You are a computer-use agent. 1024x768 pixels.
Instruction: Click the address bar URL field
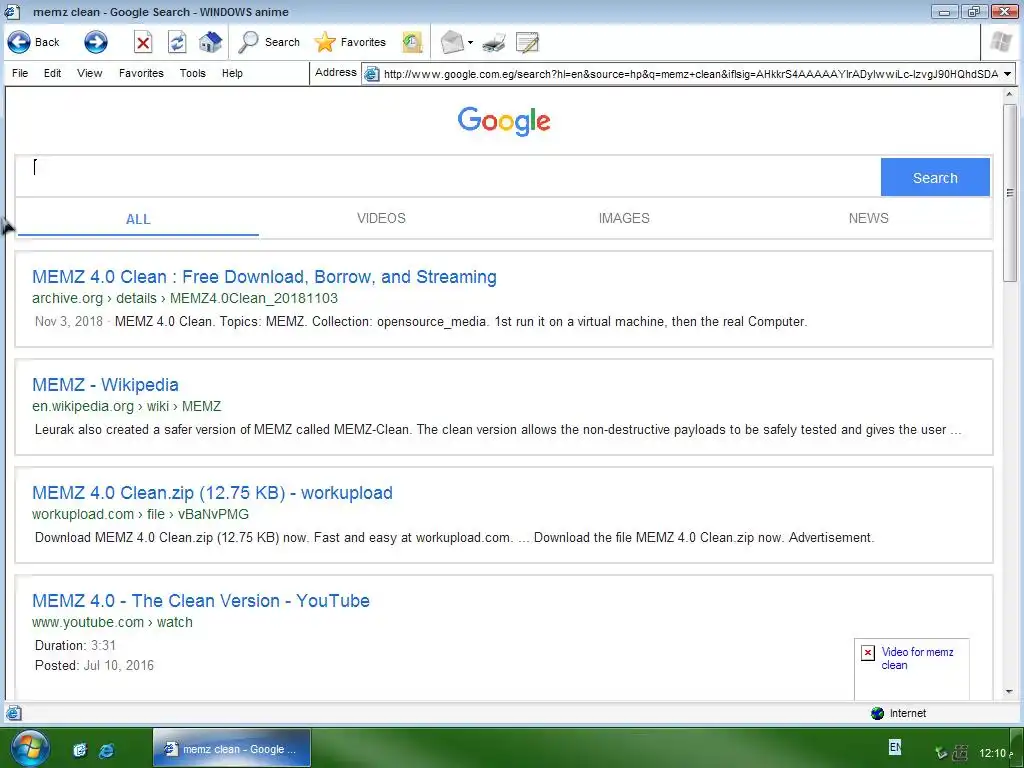pos(690,74)
